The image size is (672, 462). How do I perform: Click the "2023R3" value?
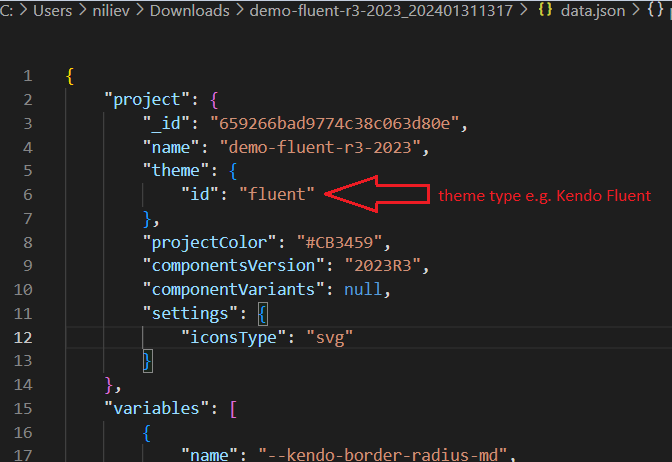[382, 266]
